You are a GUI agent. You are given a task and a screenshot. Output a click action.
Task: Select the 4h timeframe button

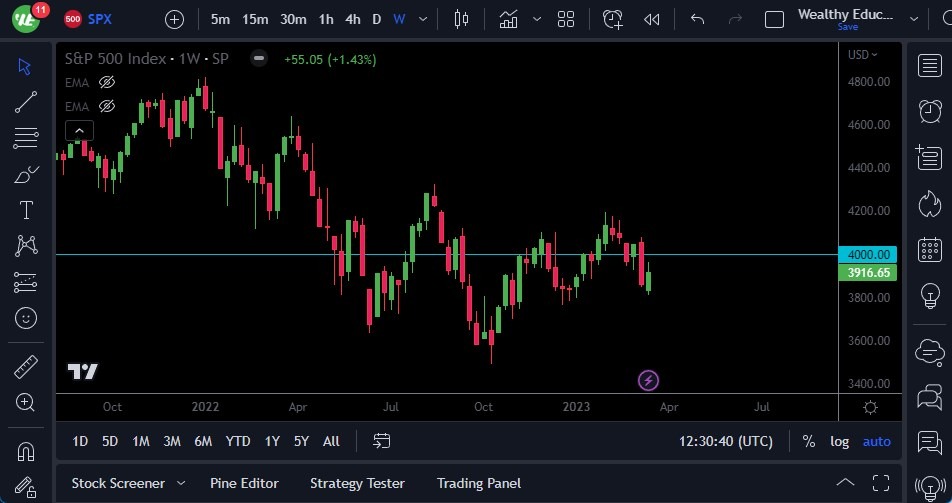tap(352, 19)
